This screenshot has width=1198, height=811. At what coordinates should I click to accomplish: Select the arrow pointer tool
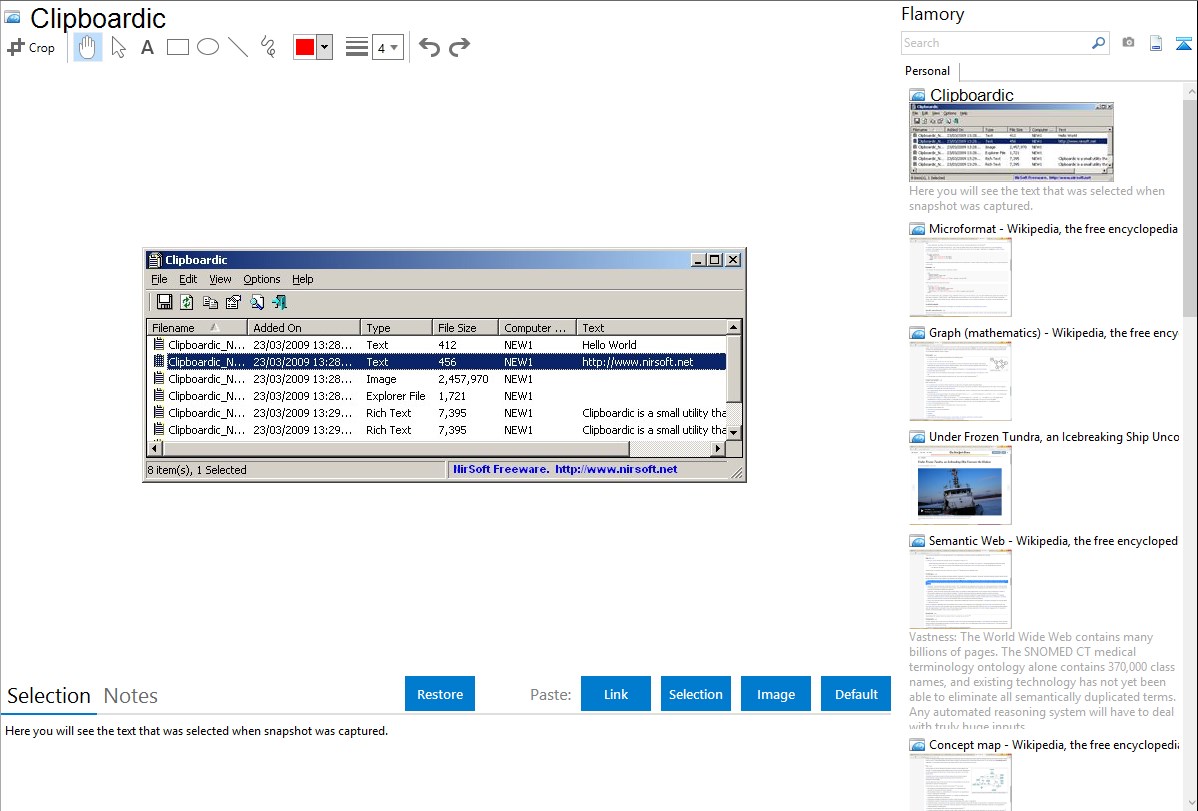(x=118, y=47)
